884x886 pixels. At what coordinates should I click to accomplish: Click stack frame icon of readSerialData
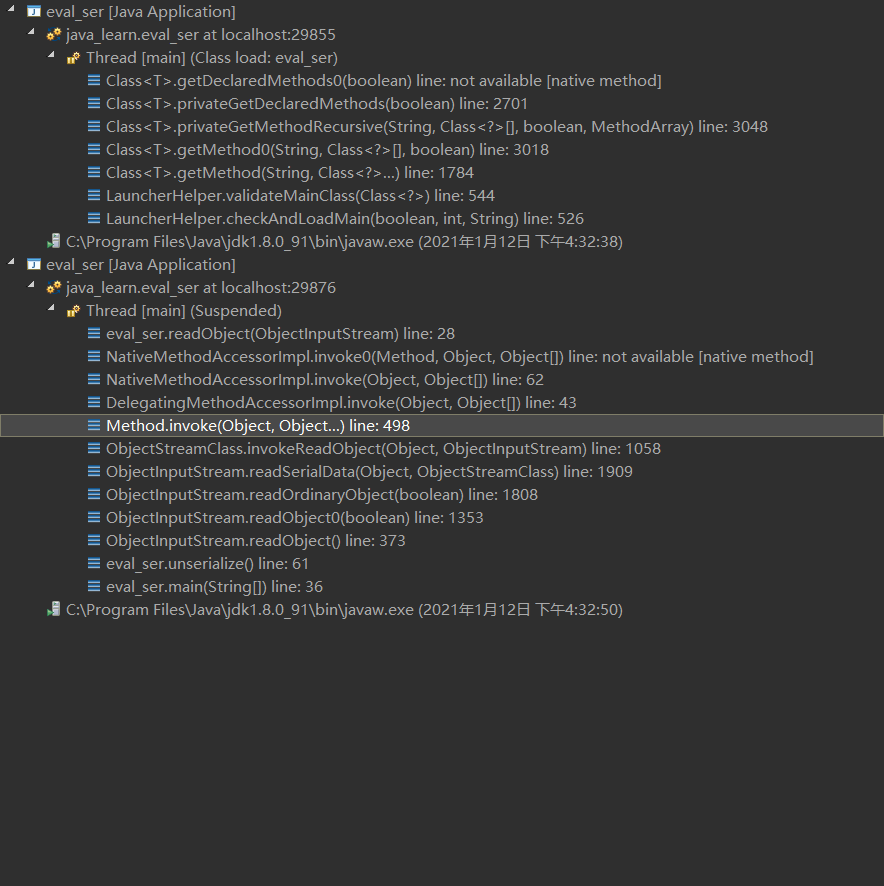[94, 471]
